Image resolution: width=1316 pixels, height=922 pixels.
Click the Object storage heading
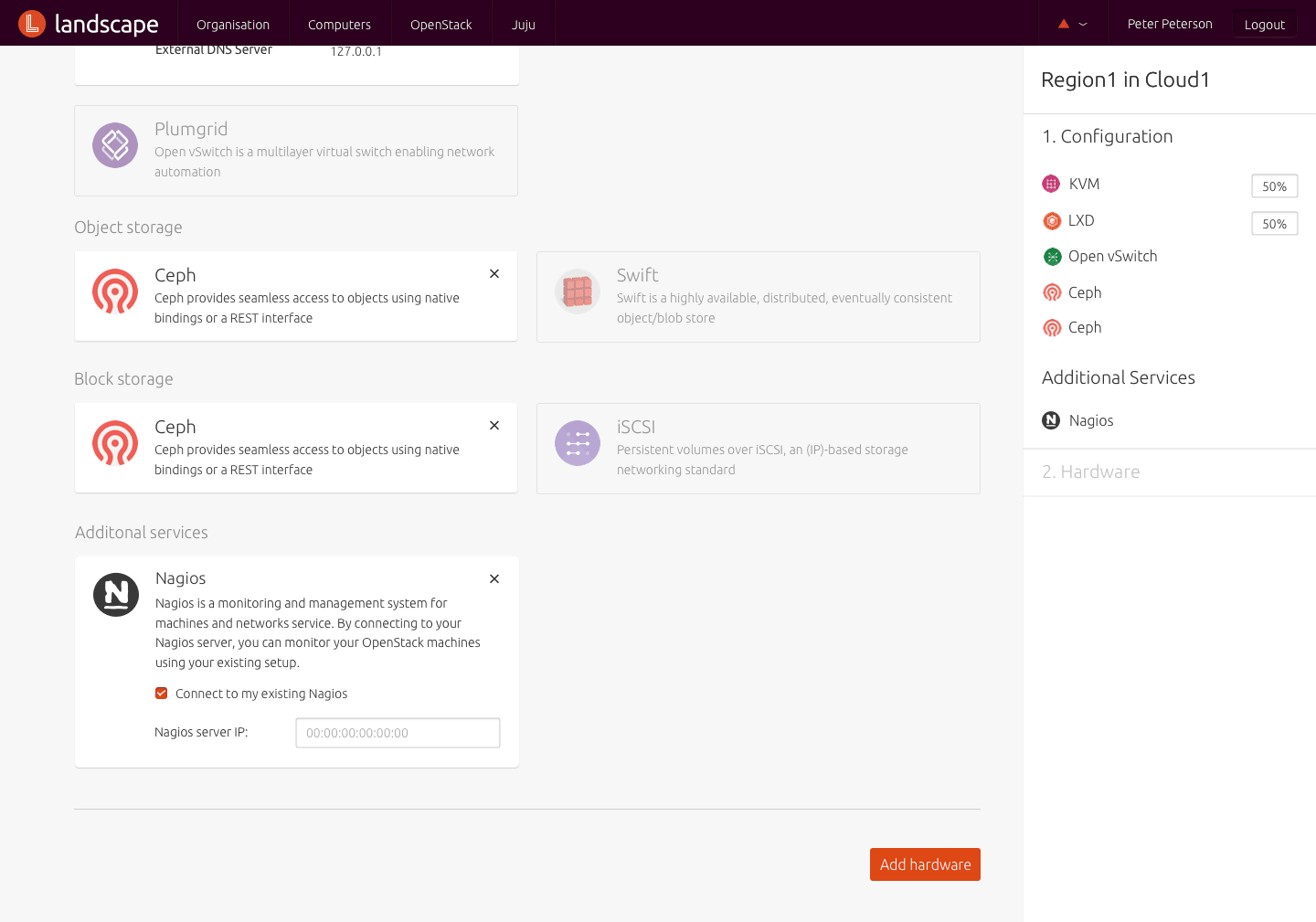[128, 228]
